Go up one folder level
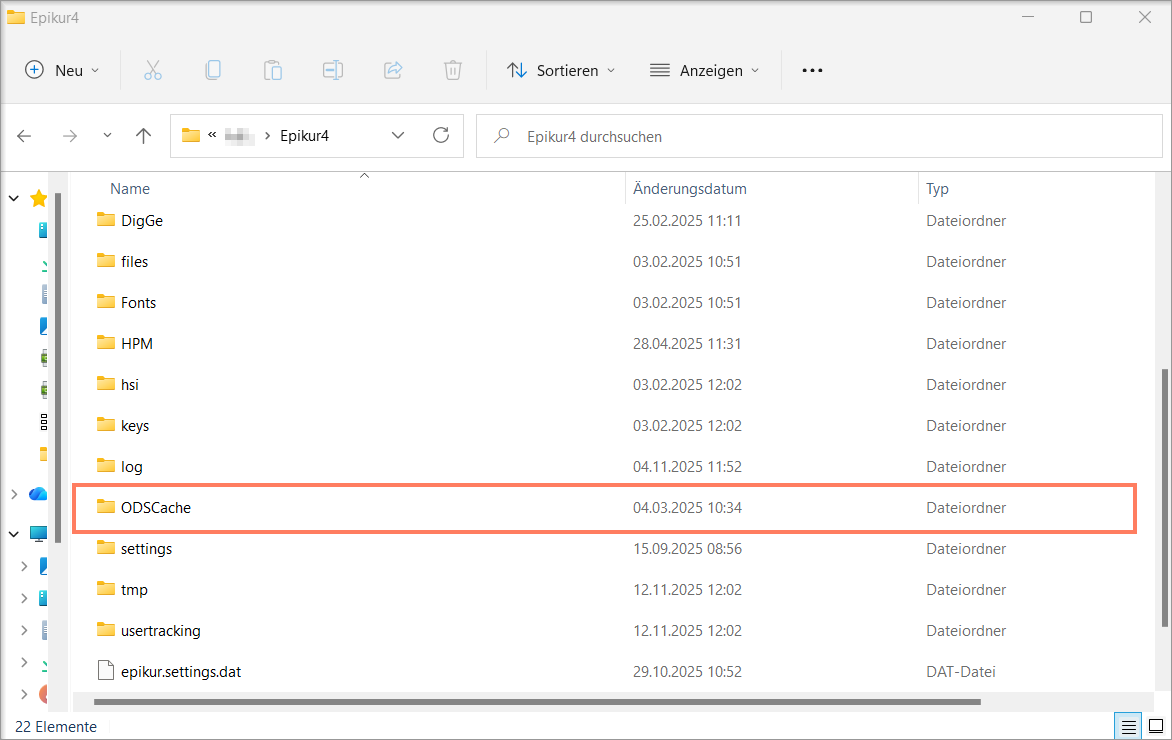Screen dimensions: 1172x740 coord(144,135)
